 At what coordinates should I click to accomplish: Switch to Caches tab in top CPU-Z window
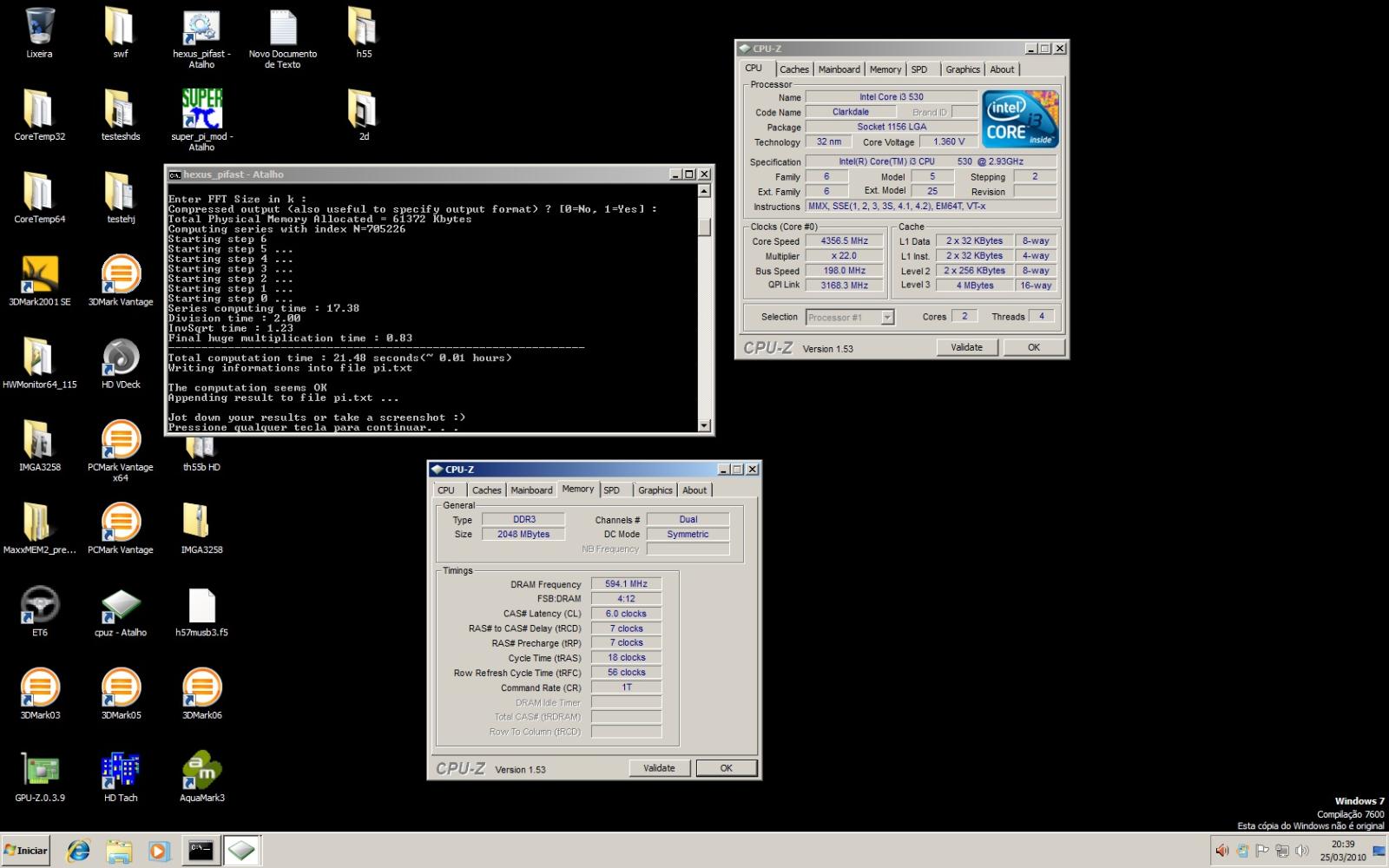click(x=793, y=69)
